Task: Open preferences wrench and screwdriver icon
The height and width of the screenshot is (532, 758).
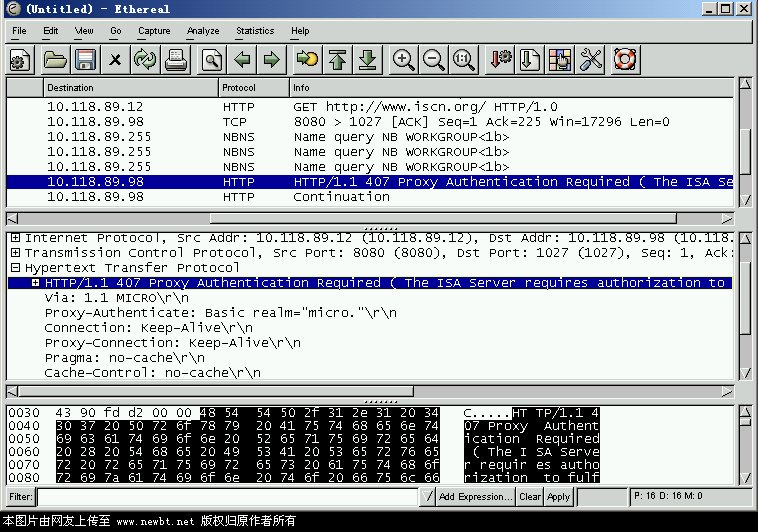Action: coord(590,60)
